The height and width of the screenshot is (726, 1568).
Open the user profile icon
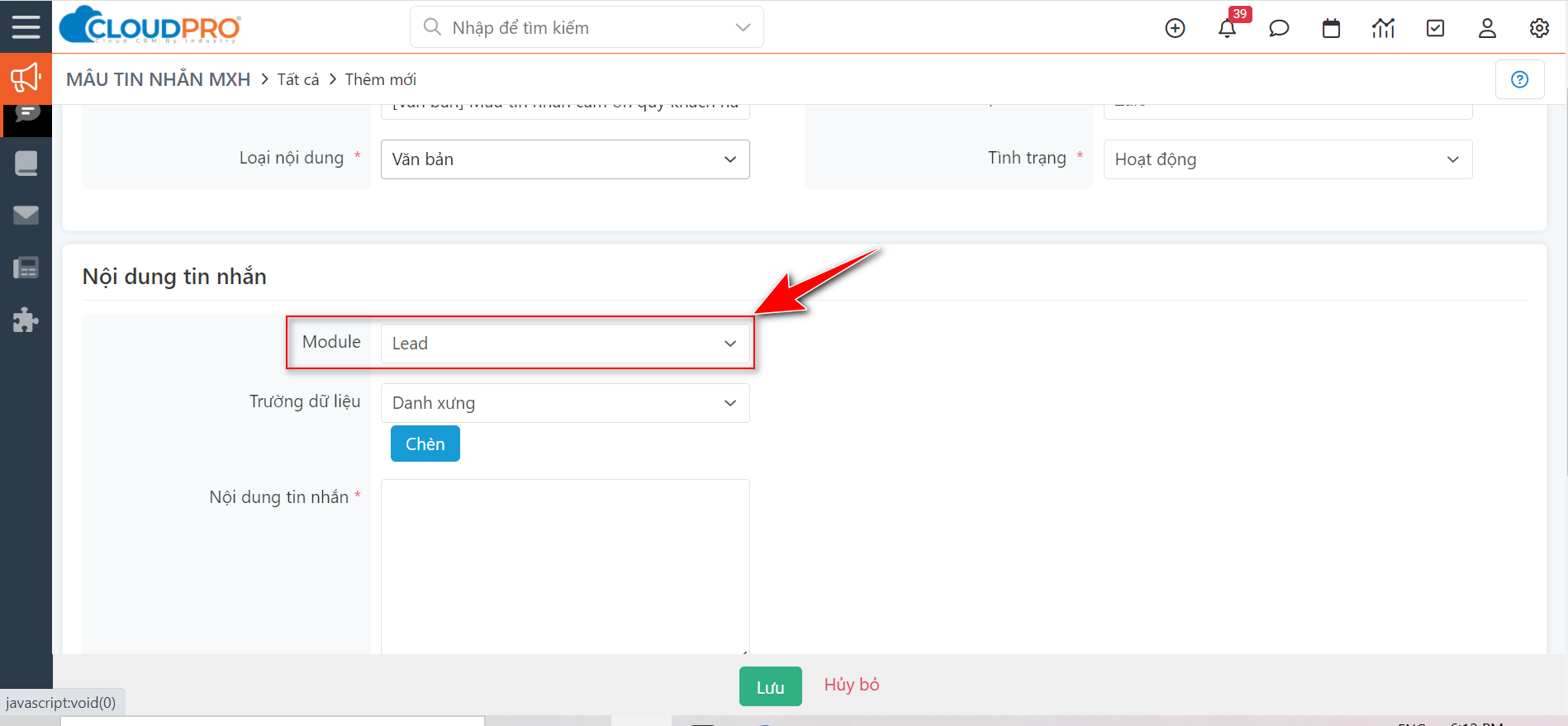pos(1487,28)
